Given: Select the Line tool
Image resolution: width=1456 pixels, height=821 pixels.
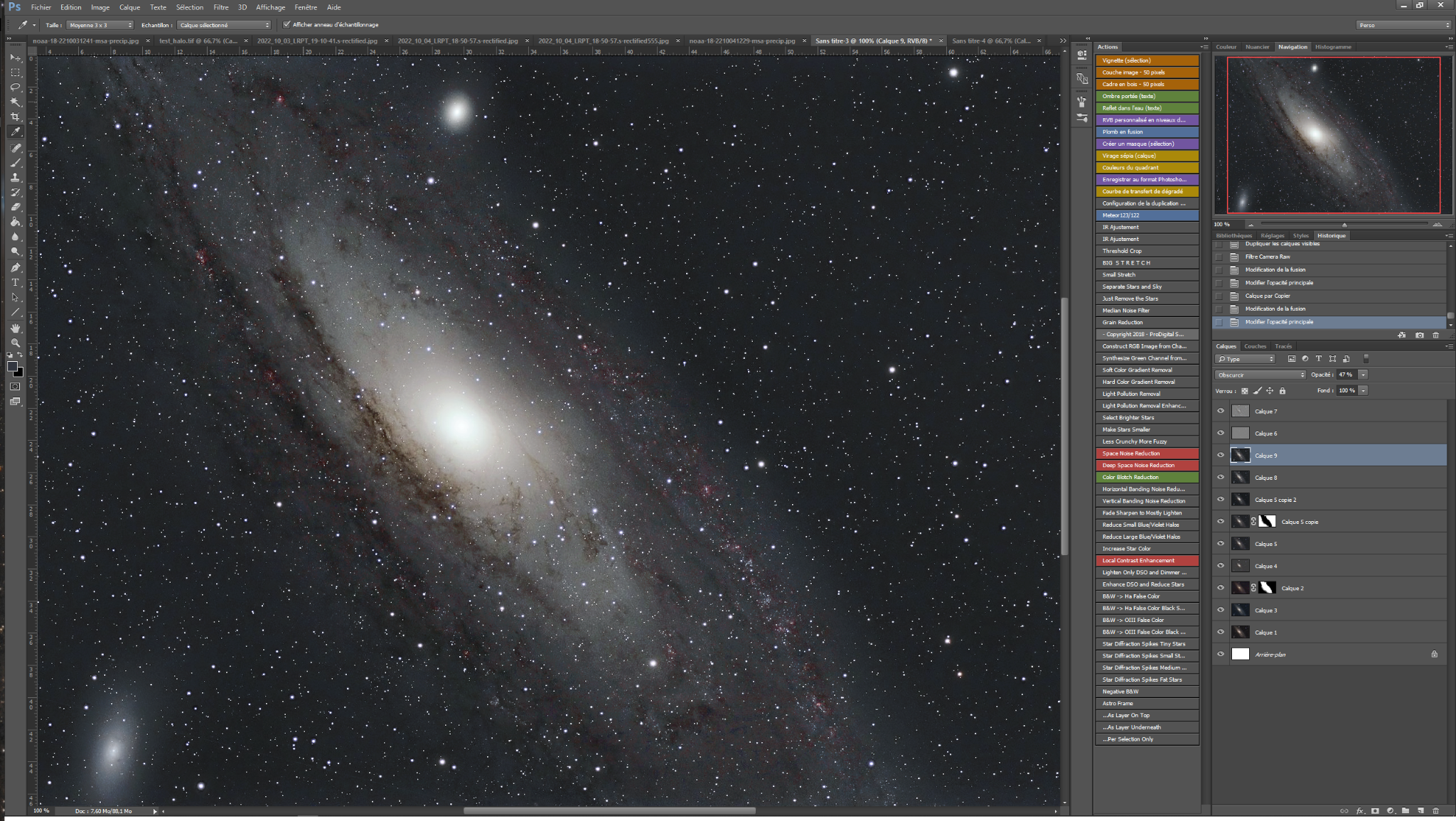Looking at the screenshot, I should [x=15, y=313].
